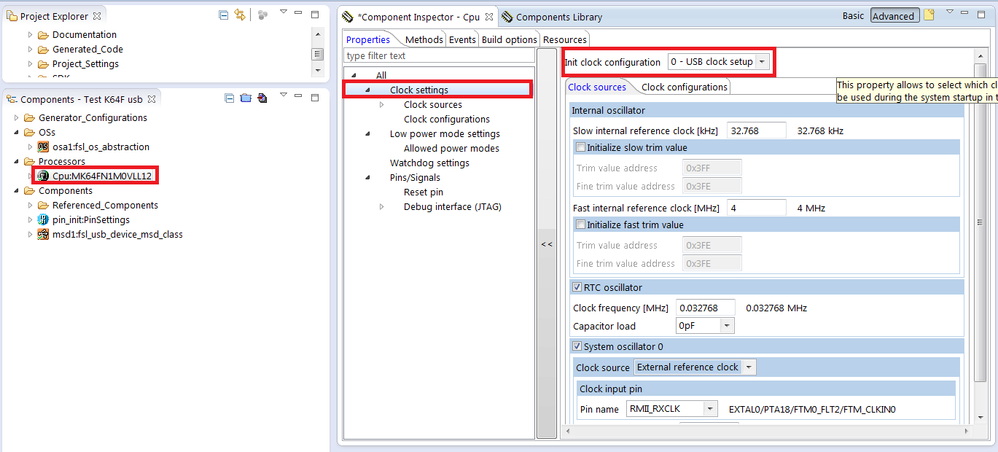Uncheck the System oscillator 0 checkbox
Viewport: 998px width, 452px height.
pos(577,346)
